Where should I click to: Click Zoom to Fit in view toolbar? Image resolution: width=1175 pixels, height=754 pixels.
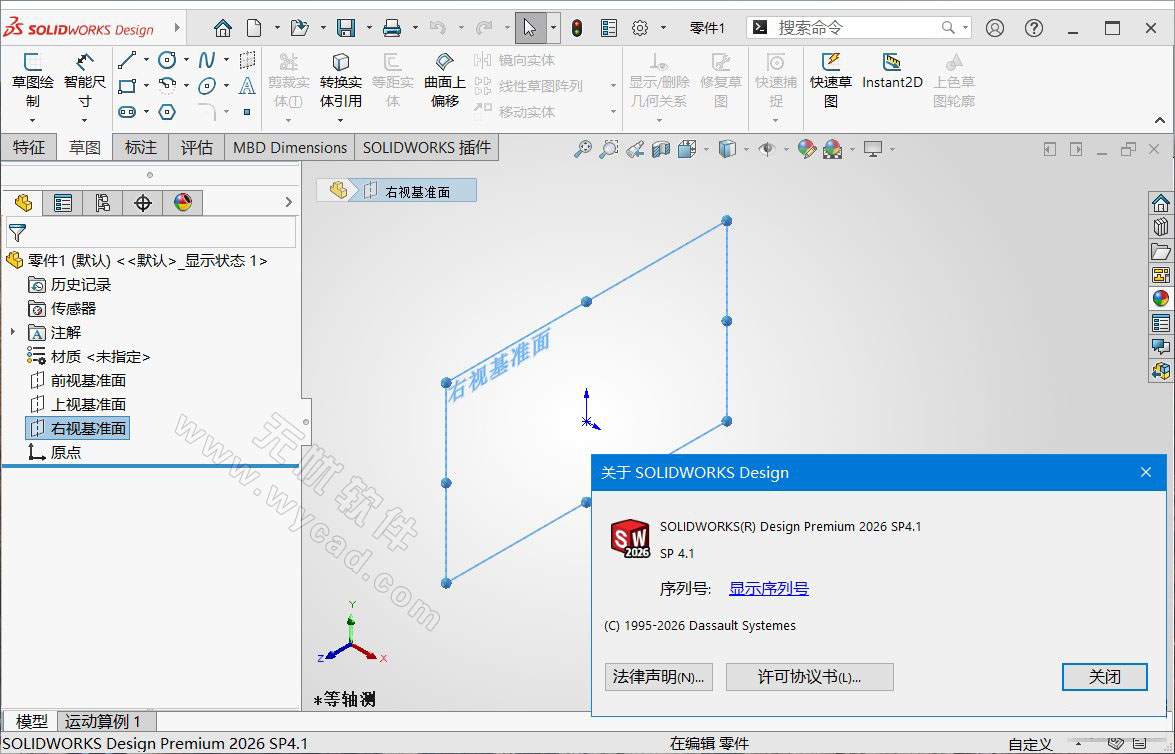coord(582,149)
